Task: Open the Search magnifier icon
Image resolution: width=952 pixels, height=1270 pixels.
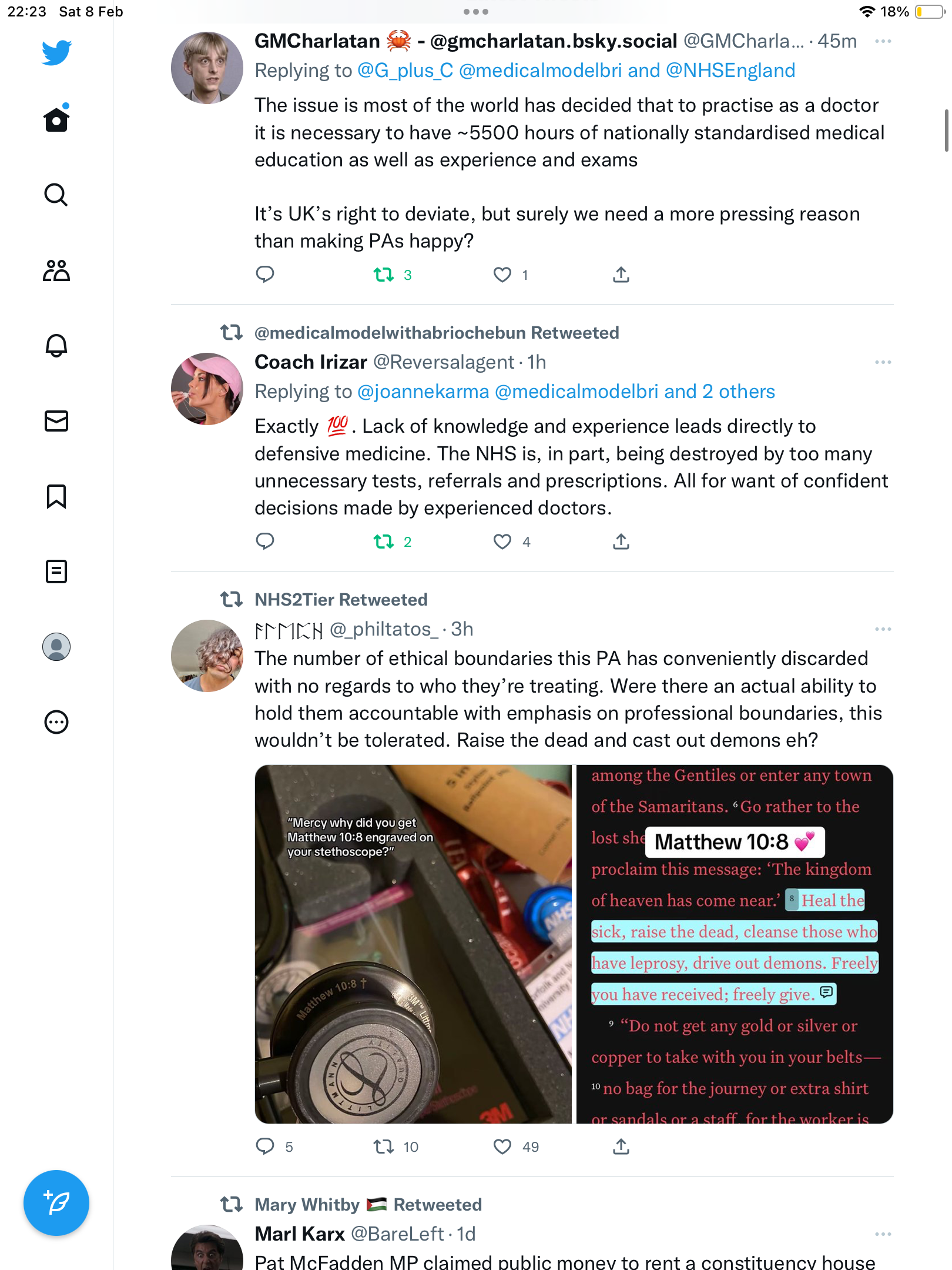Action: point(56,195)
